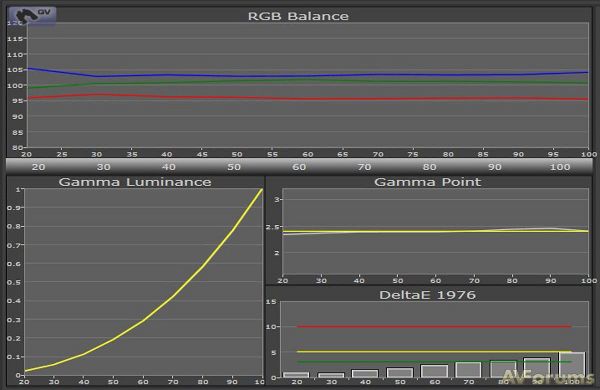This screenshot has width=600, height=390.
Task: Select the 50 stimulus level button
Action: (x=234, y=167)
